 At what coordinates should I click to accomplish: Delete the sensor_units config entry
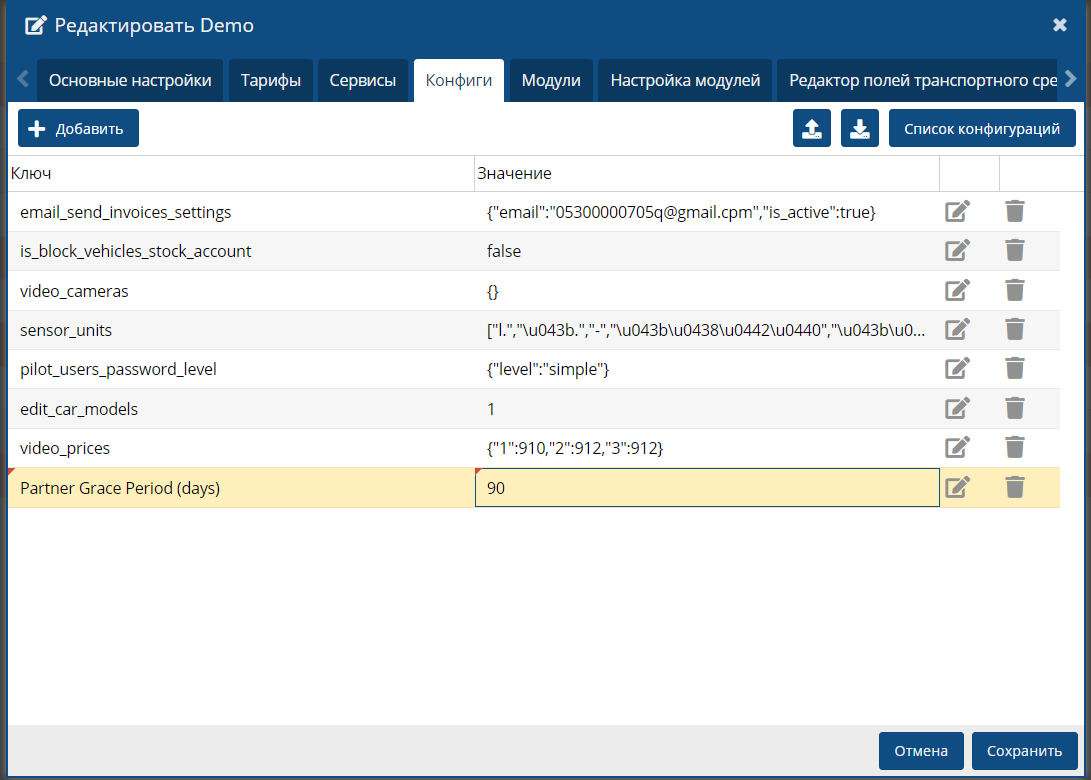pos(1015,329)
